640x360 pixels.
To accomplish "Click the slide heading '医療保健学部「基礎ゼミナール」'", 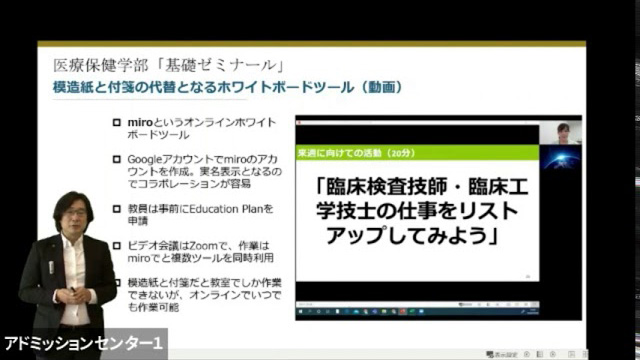I will pos(169,65).
